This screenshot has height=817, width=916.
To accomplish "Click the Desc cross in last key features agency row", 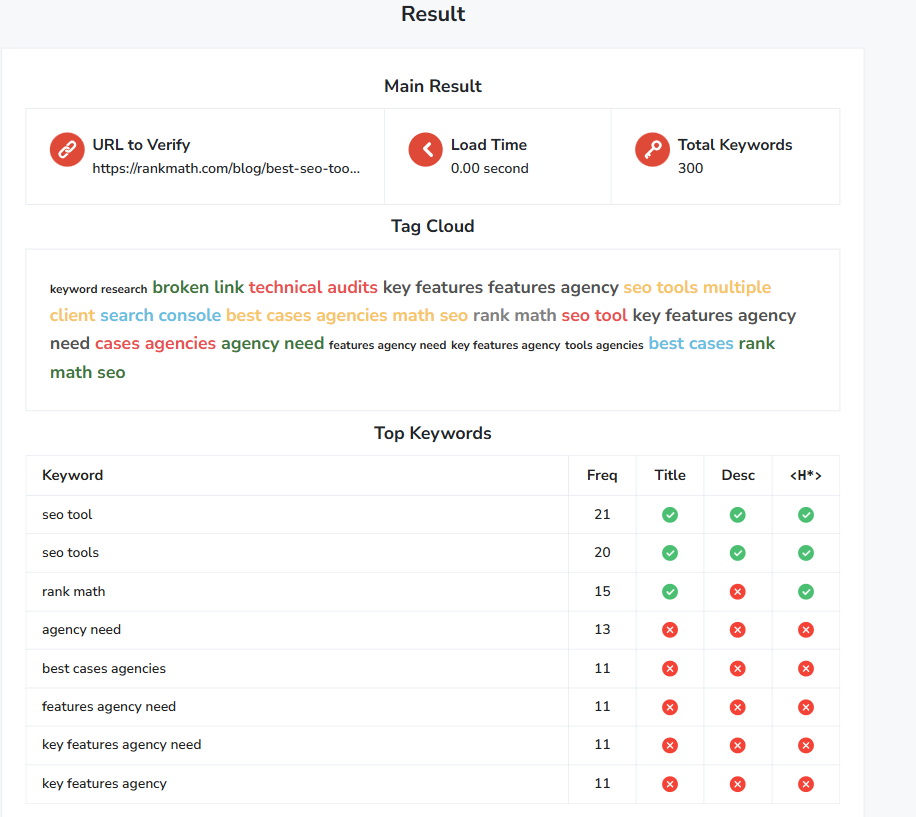I will [738, 784].
